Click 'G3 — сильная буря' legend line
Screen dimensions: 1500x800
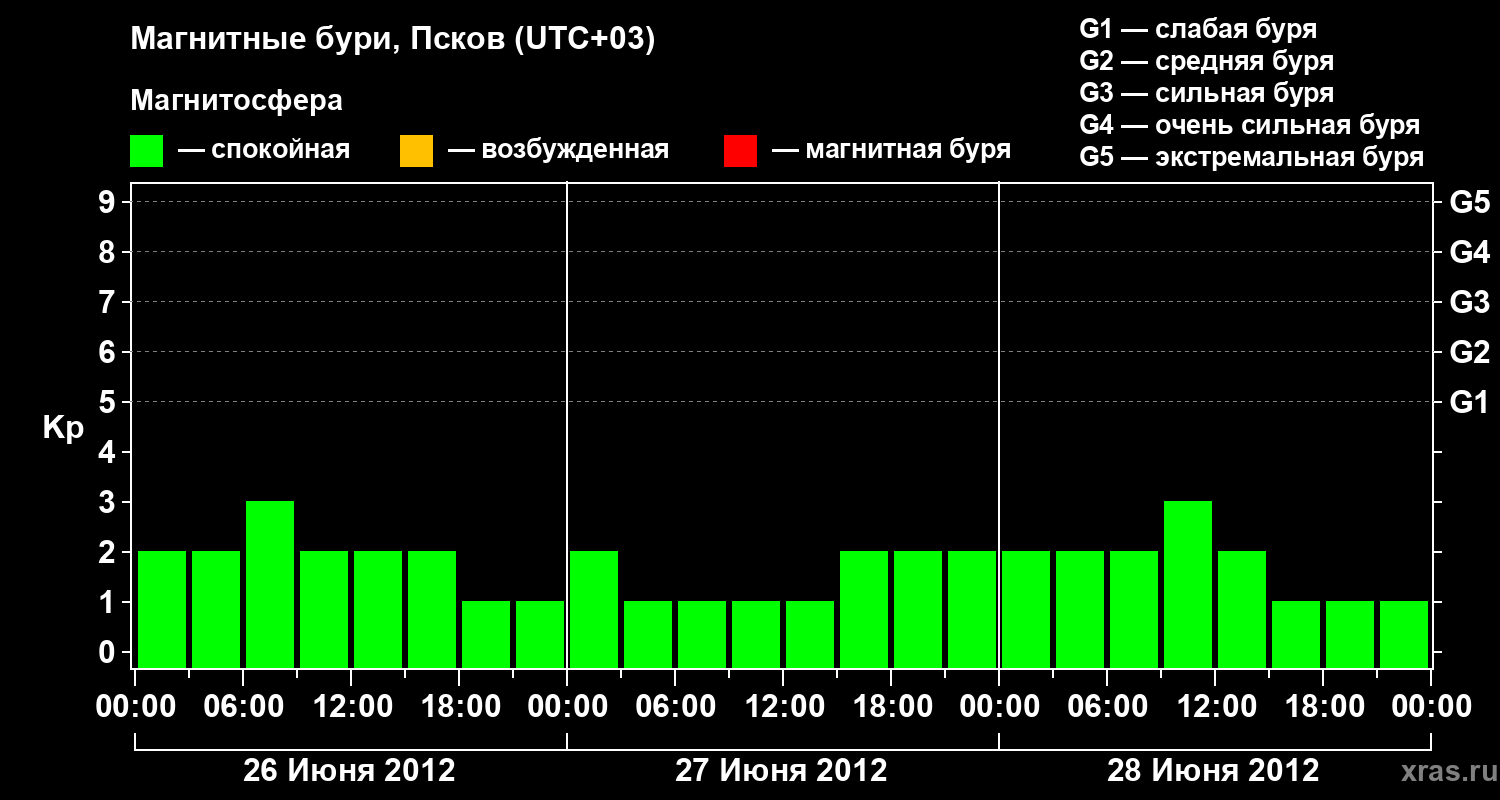1207,93
